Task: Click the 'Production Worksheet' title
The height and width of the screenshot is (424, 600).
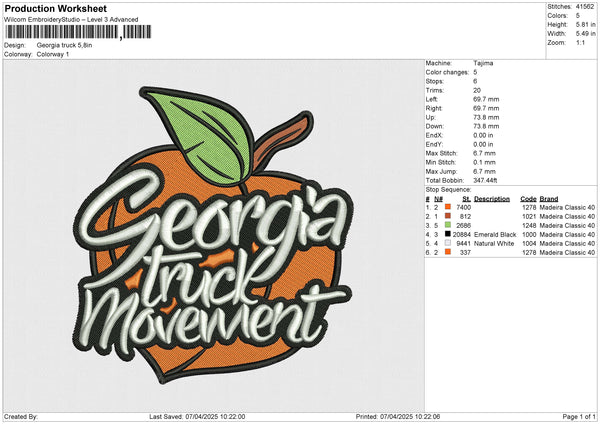Action: pos(56,8)
